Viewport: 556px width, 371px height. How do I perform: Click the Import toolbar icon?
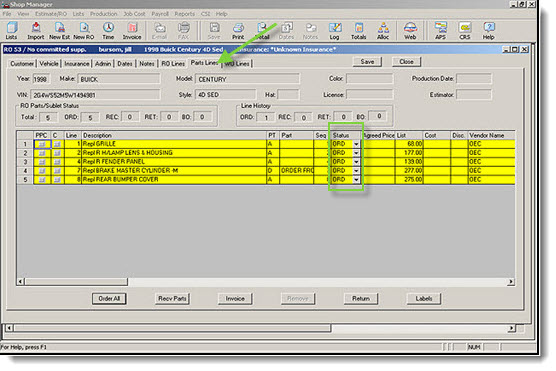(x=35, y=31)
